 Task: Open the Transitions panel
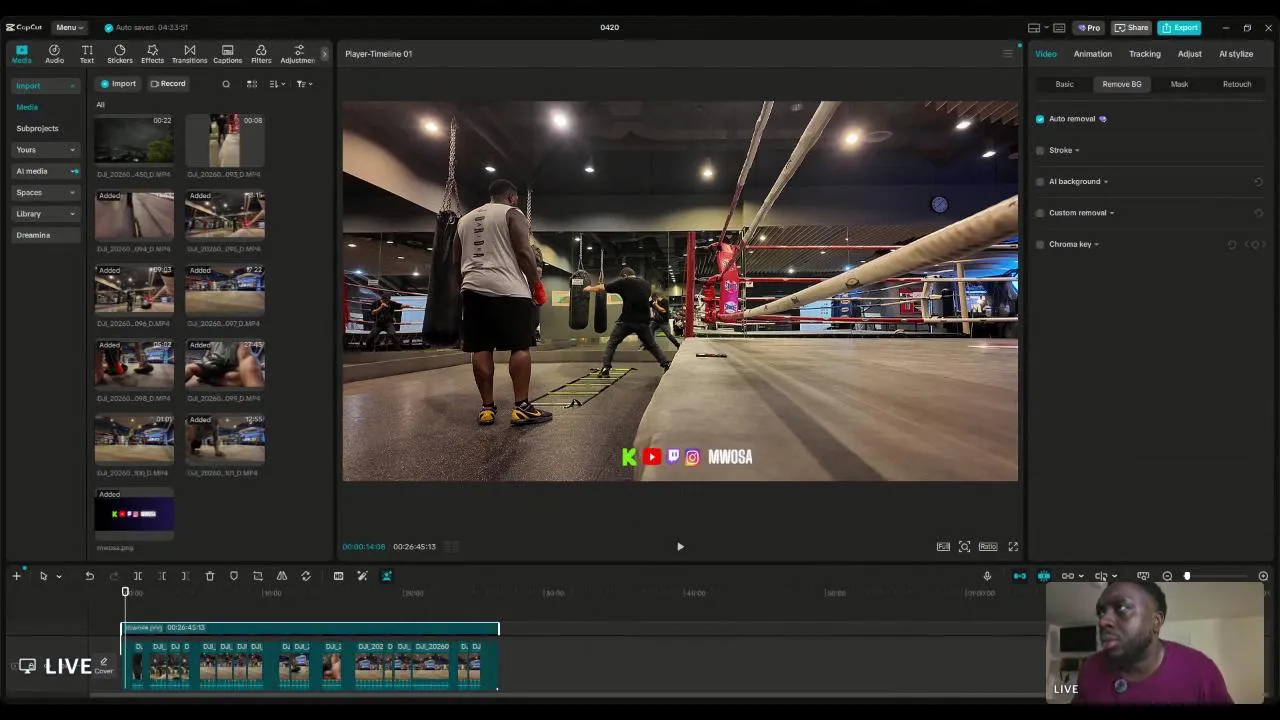click(x=189, y=54)
